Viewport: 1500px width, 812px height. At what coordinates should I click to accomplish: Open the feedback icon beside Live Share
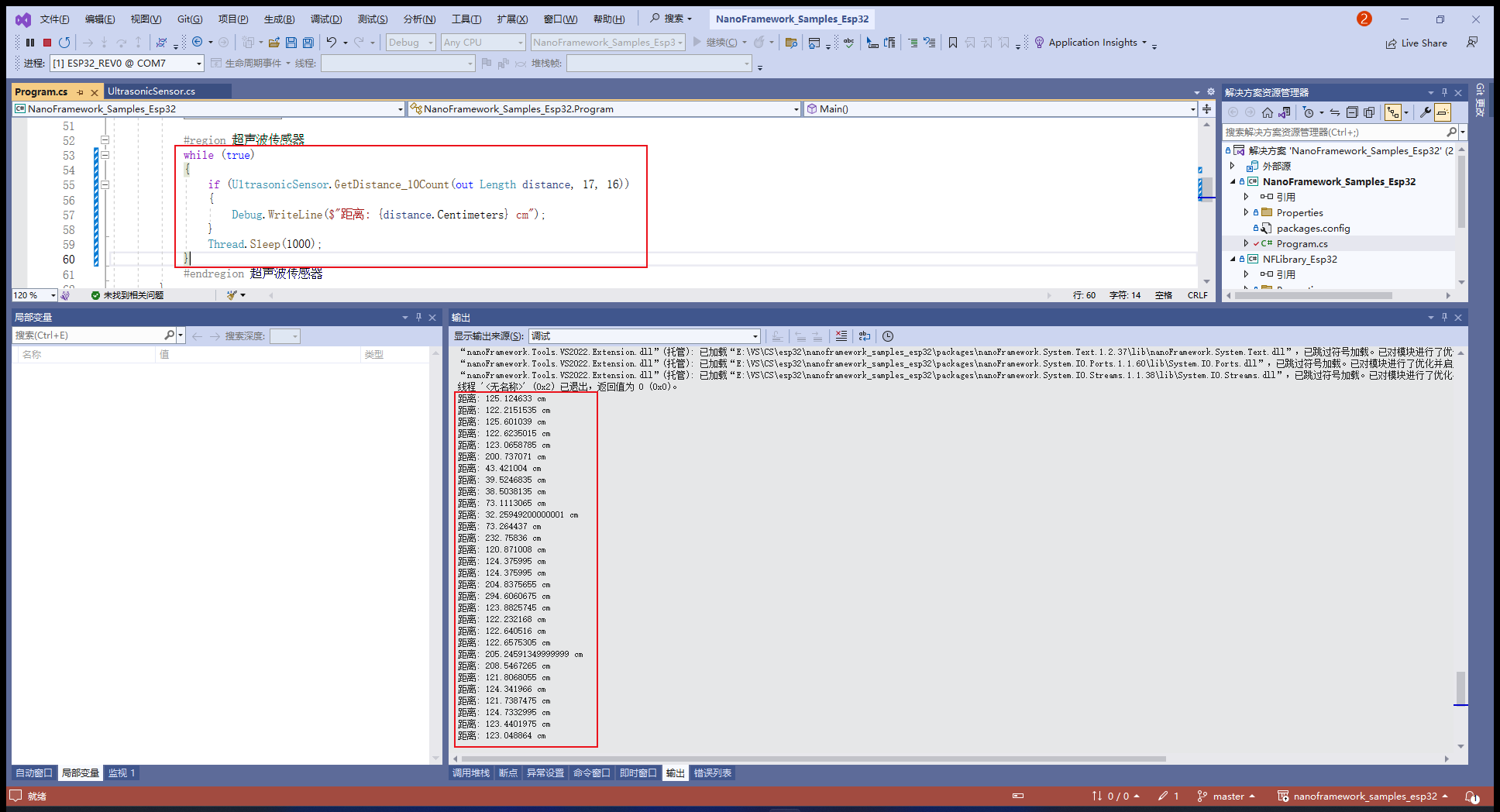point(1472,43)
